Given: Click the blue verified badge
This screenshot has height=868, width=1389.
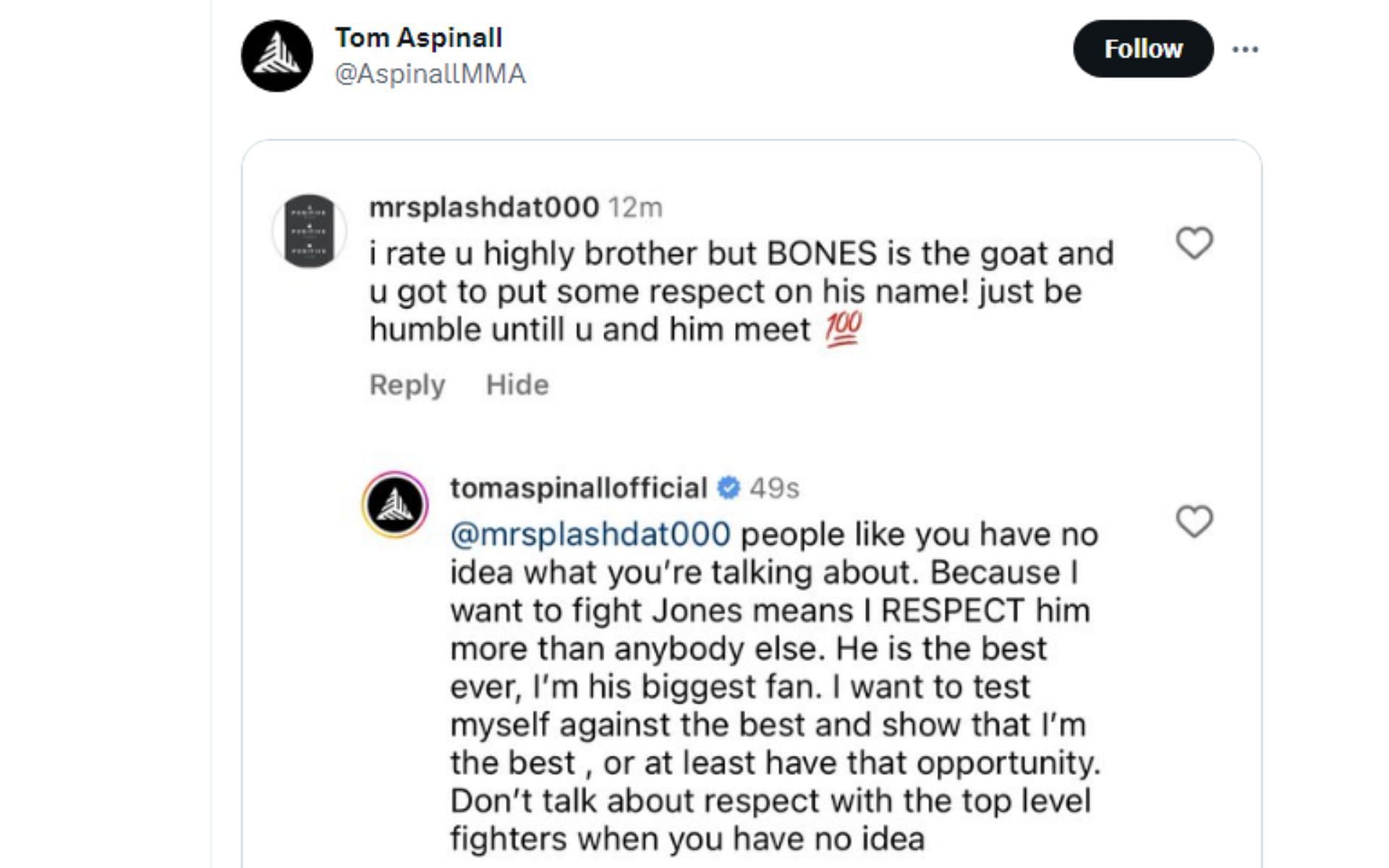Looking at the screenshot, I should [x=729, y=488].
